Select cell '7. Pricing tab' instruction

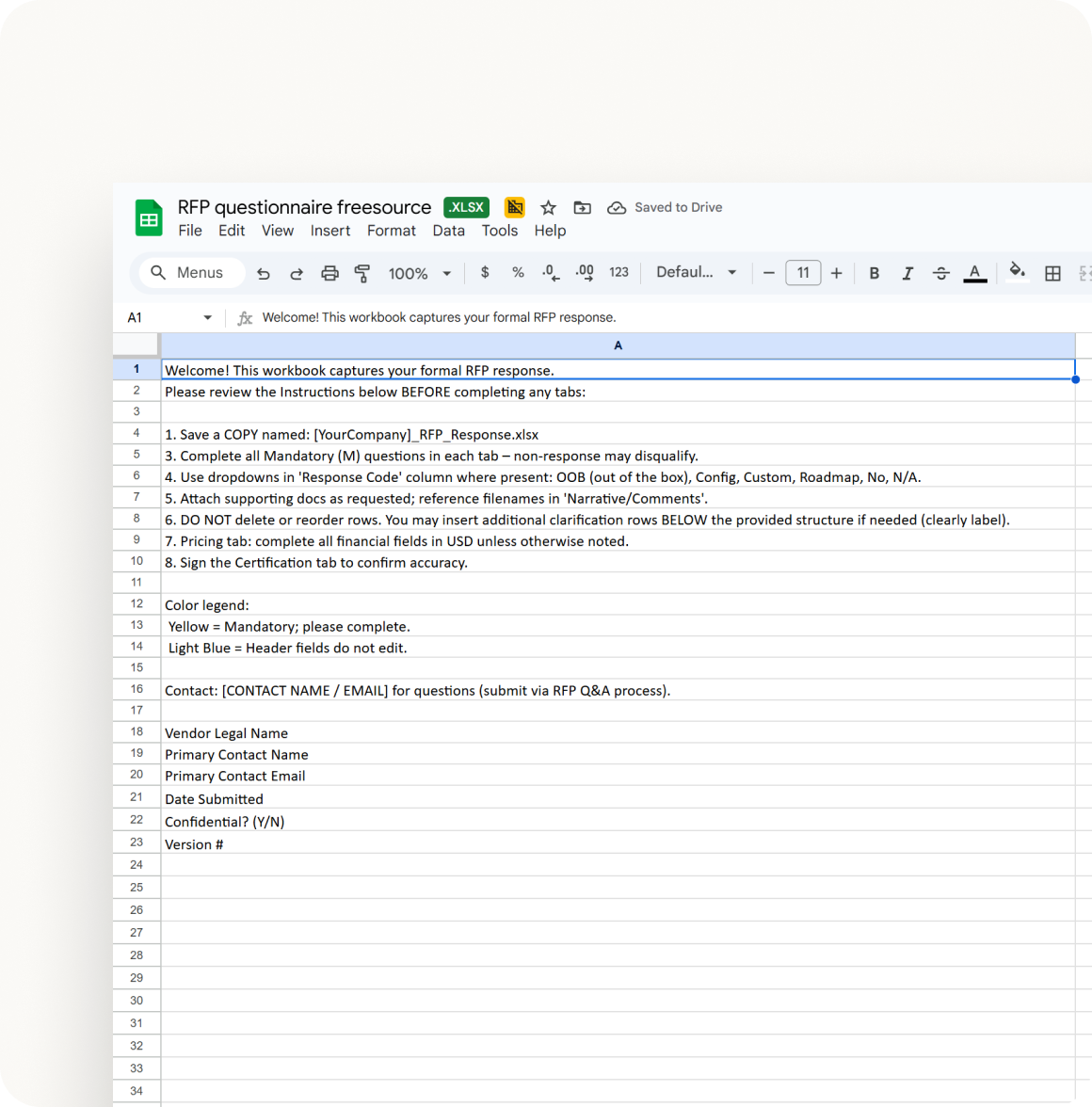[618, 540]
